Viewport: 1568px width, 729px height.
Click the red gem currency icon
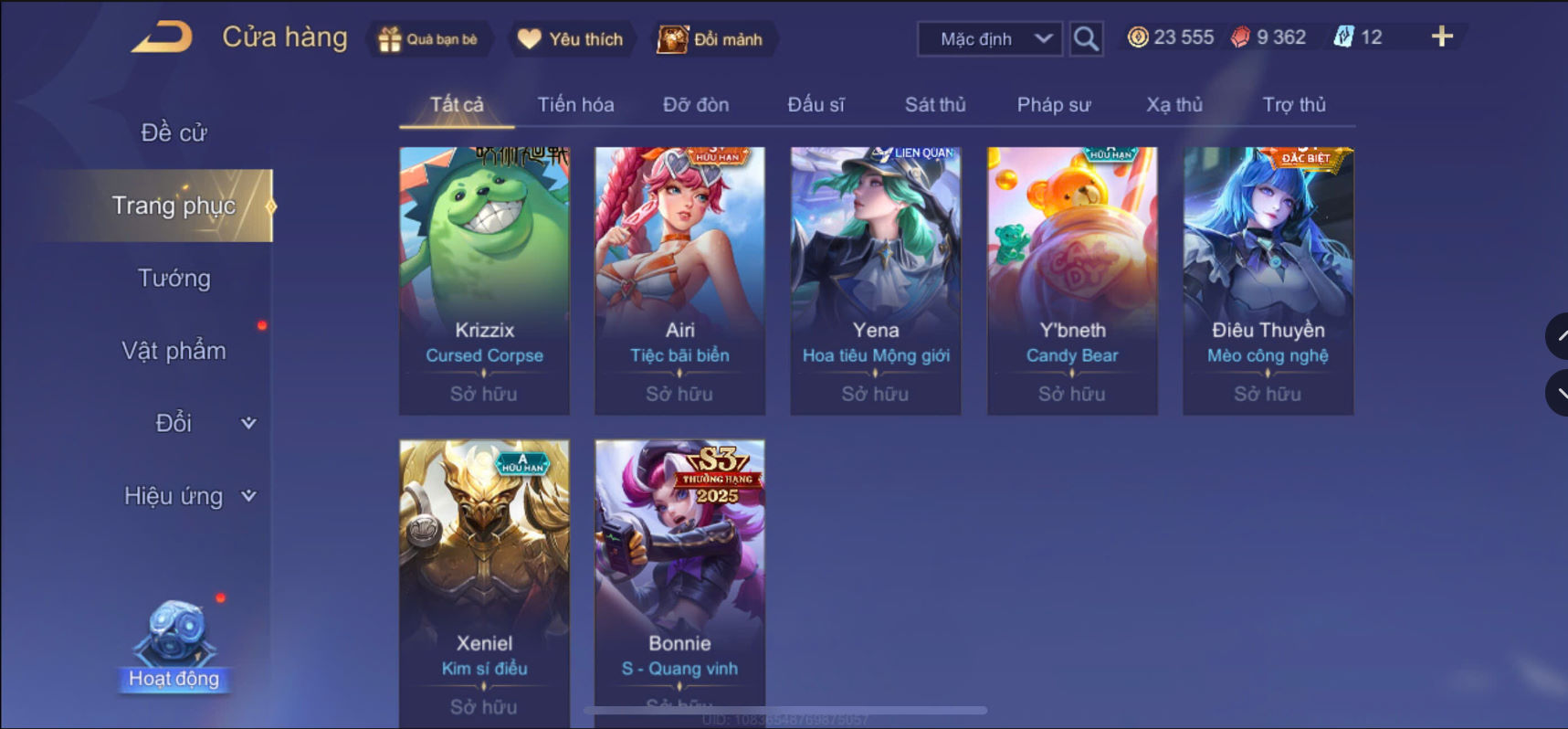click(1240, 37)
